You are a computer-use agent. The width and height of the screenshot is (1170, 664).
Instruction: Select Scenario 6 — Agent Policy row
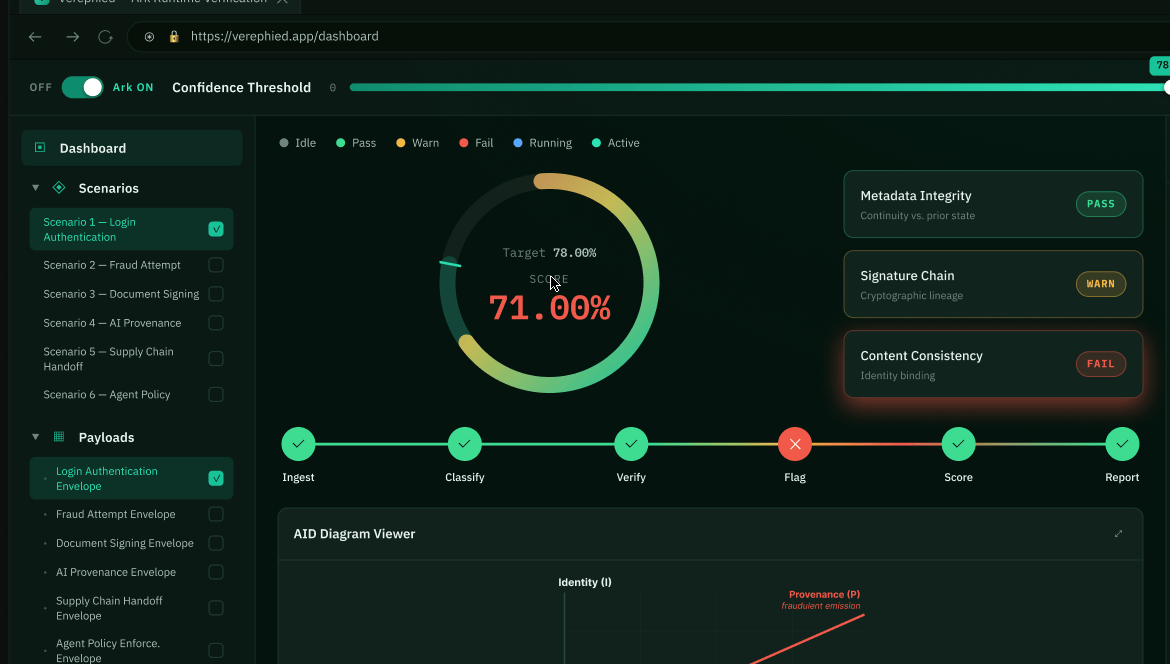coord(131,395)
